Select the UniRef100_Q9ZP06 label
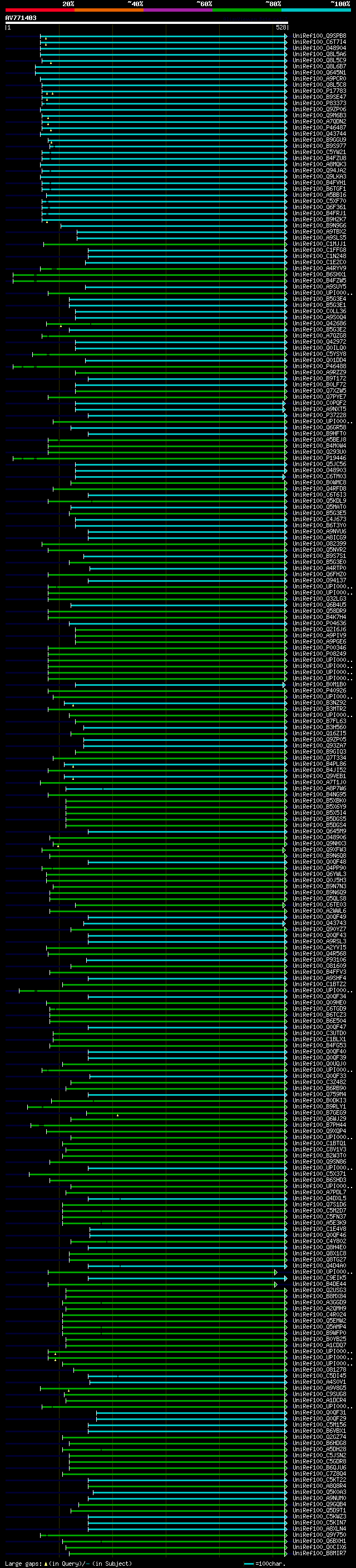This screenshot has width=356, height=1568. tap(319, 109)
